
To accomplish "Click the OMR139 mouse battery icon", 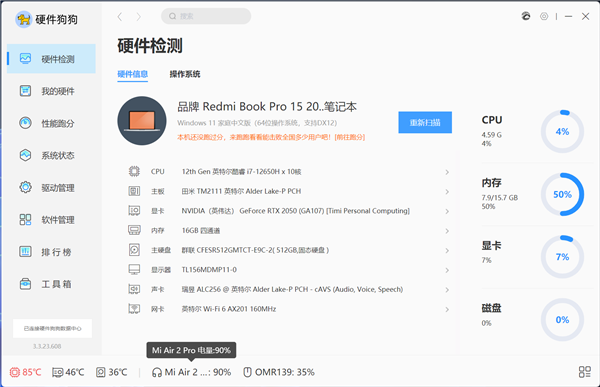I will pyautogui.click(x=247, y=372).
